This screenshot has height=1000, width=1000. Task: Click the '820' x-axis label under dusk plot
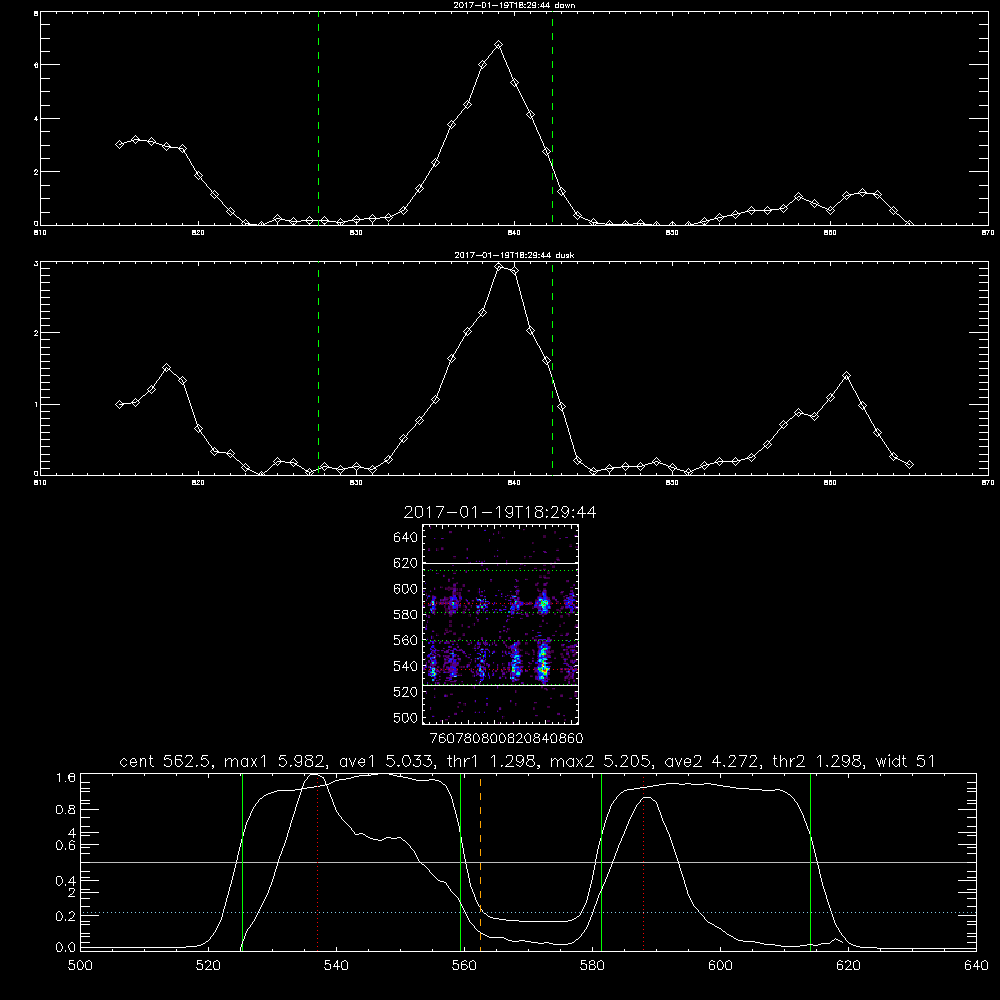click(198, 483)
